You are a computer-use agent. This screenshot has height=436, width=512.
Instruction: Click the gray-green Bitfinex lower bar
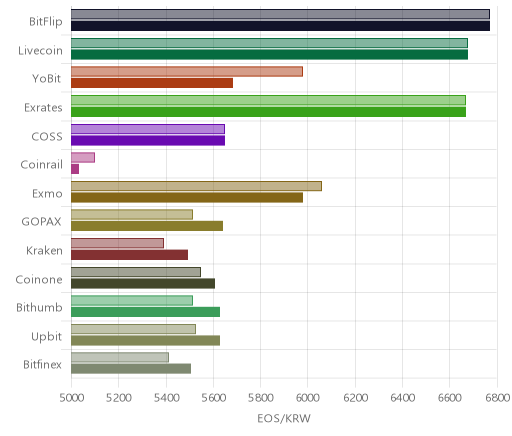[x=131, y=369]
